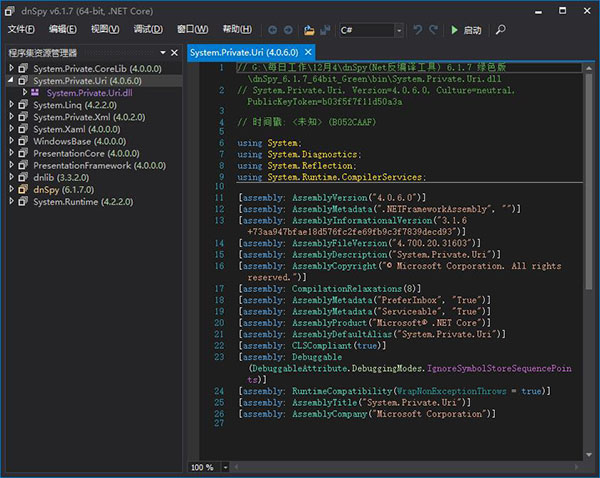Screen dimensions: 600x478
Task: Select System.Runtime (4.2.2.0) assembly
Action: click(83, 202)
